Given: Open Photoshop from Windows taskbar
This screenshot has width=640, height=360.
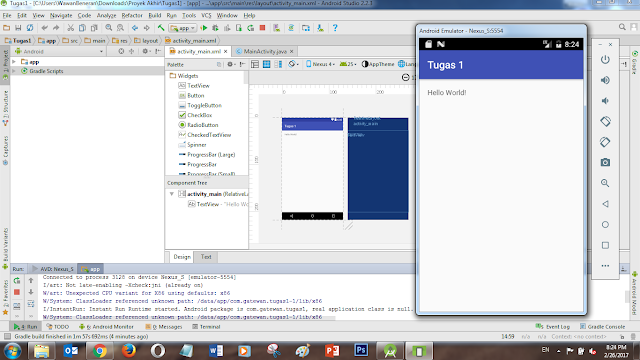Looking at the screenshot, I should 361,351.
